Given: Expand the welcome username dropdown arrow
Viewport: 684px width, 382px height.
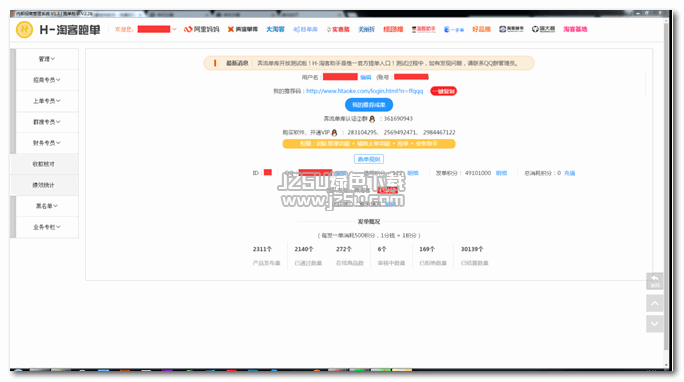Looking at the screenshot, I should 174,29.
